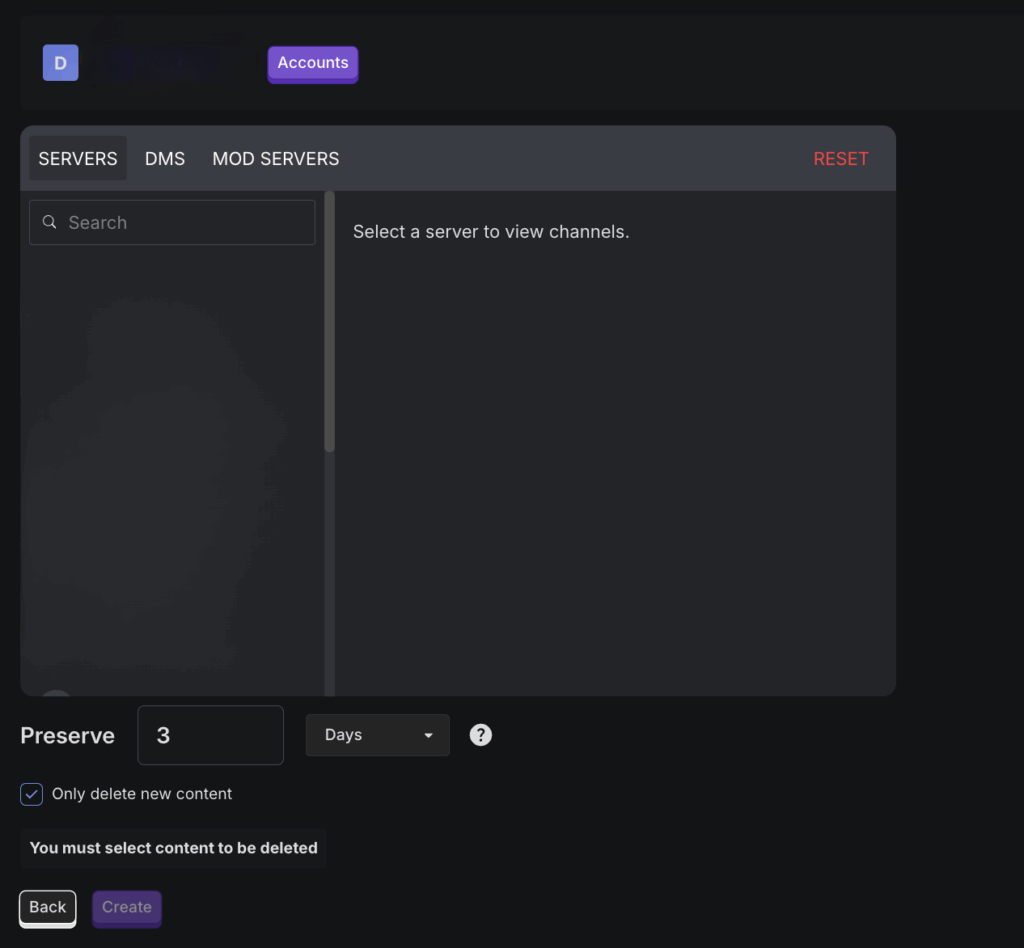Open the Days unit dropdown
Screen dimensions: 1024x948
[377, 735]
